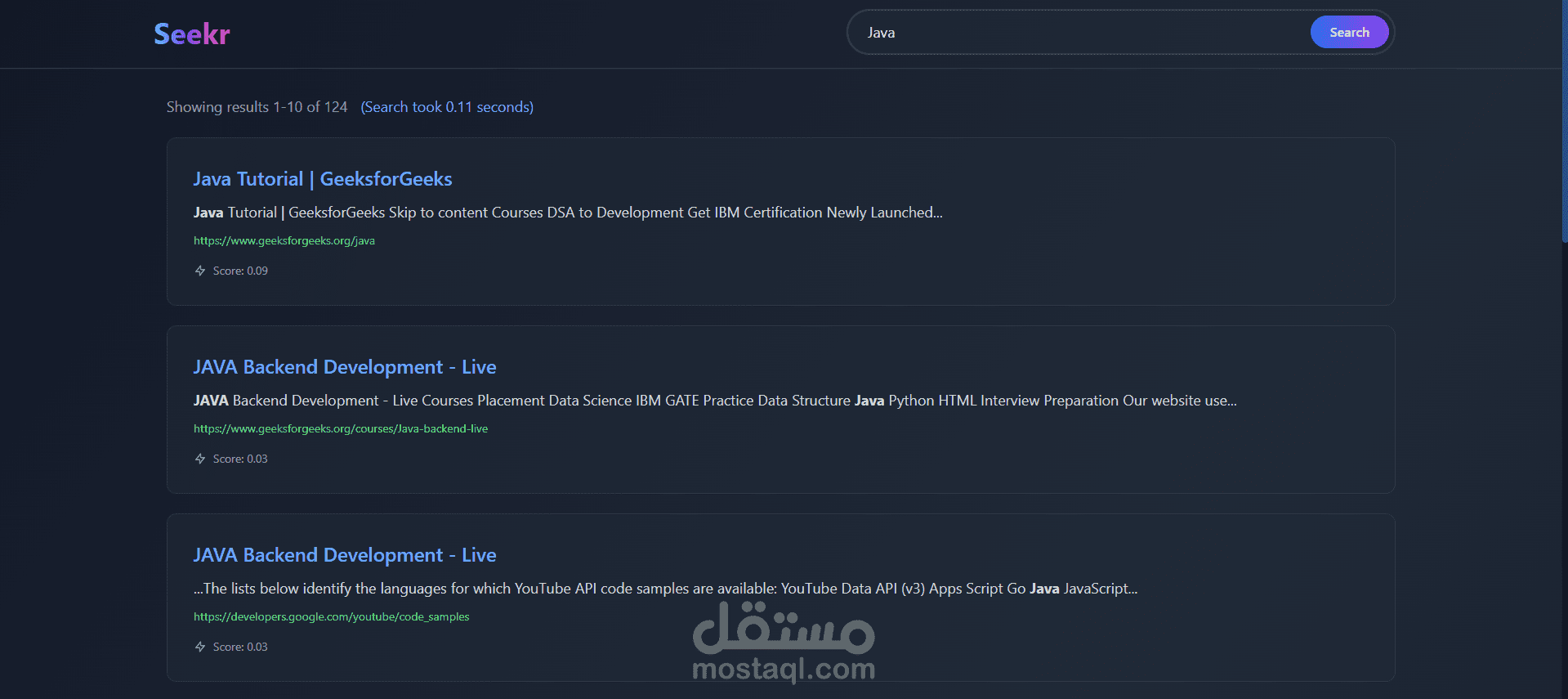Click 'Score: 0.03' under the developers.google.com URL
1568x699 pixels.
coord(240,647)
